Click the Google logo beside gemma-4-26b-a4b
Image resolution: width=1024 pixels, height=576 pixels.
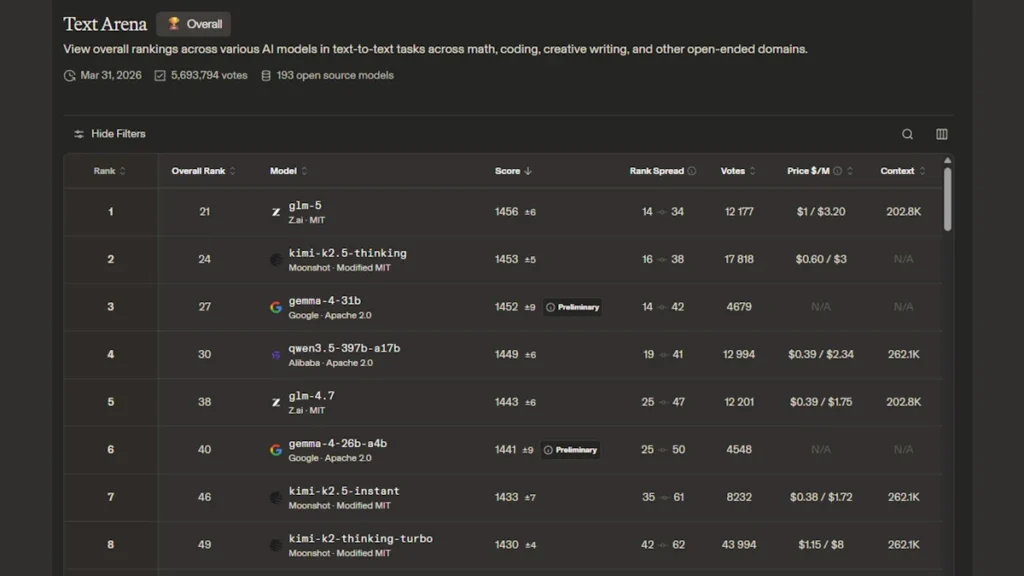tap(276, 450)
